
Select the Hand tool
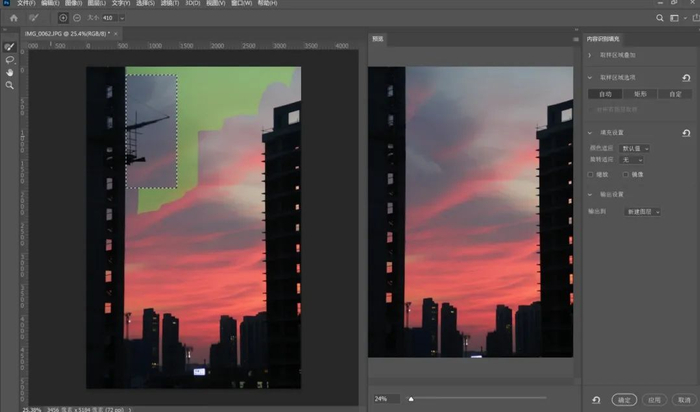tap(10, 73)
